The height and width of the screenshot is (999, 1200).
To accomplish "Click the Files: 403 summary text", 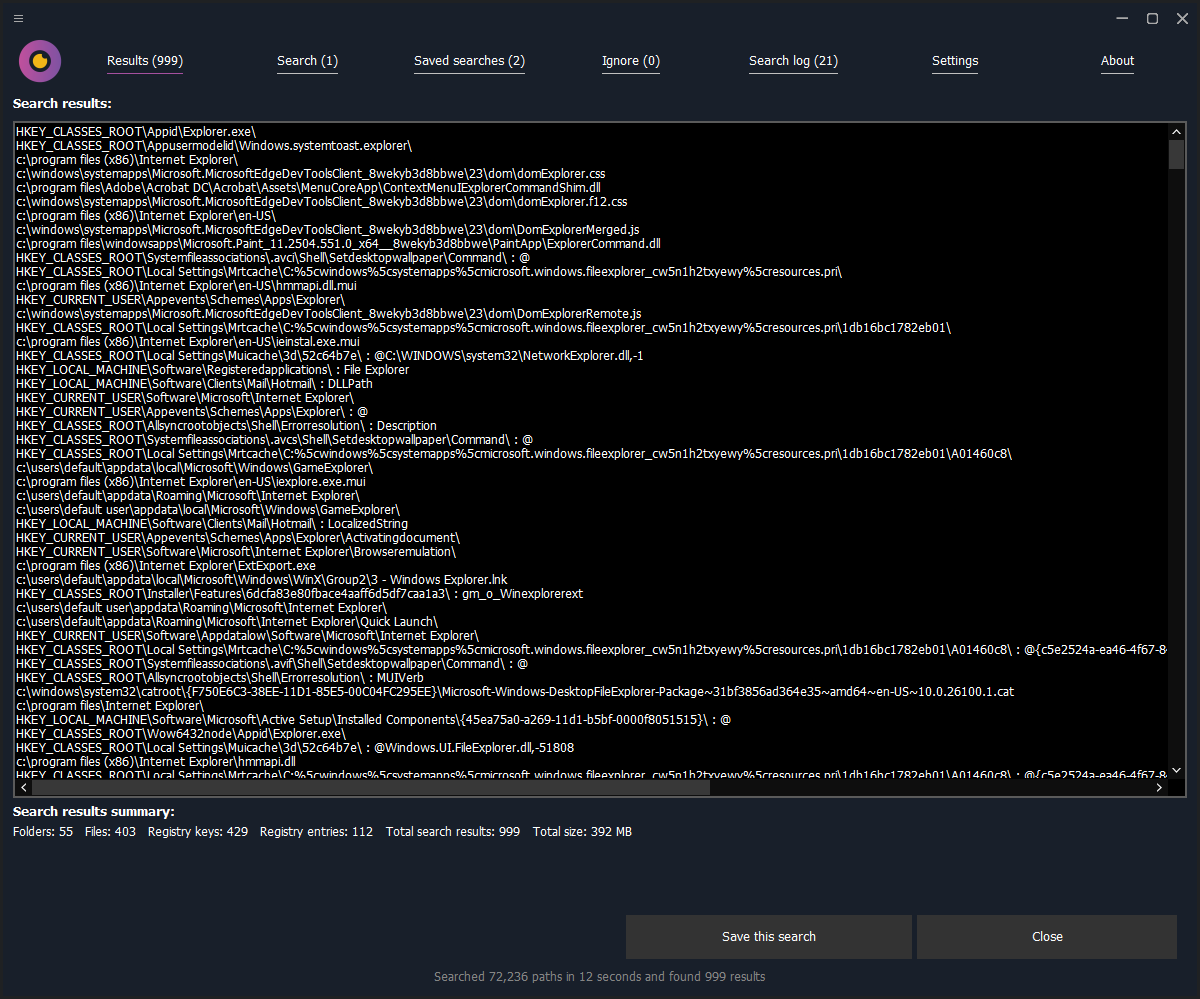I will click(x=110, y=832).
